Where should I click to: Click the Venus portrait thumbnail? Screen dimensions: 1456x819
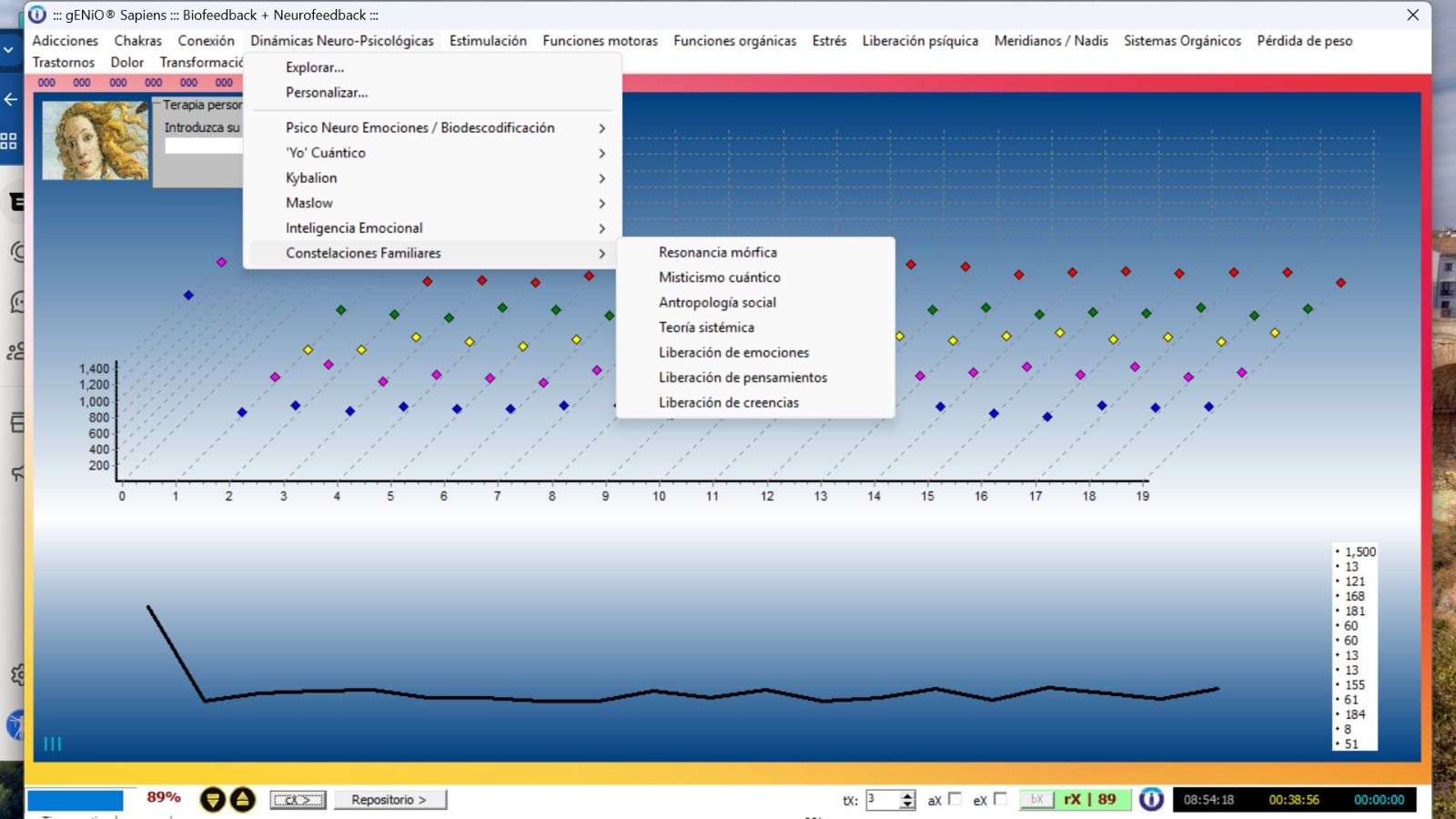95,140
